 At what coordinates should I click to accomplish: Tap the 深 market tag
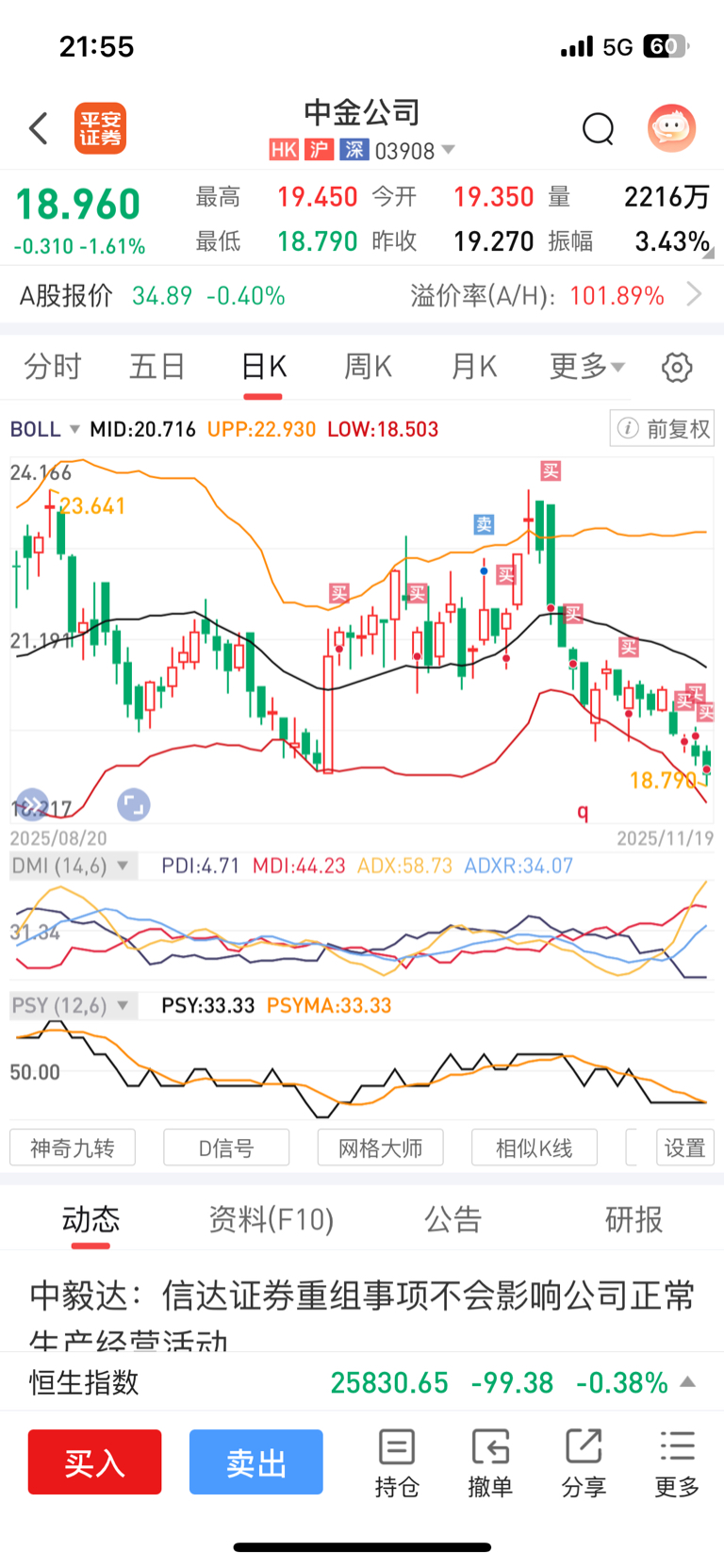[x=354, y=150]
